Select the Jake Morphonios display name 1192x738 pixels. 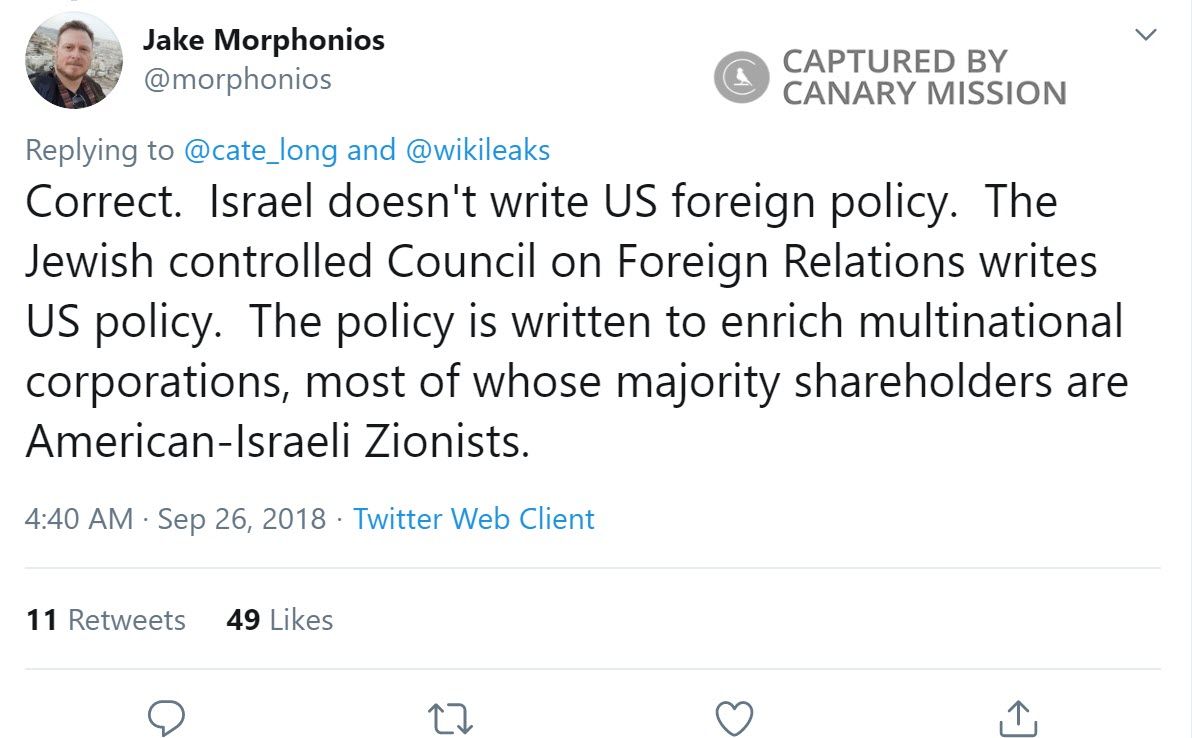[x=264, y=38]
